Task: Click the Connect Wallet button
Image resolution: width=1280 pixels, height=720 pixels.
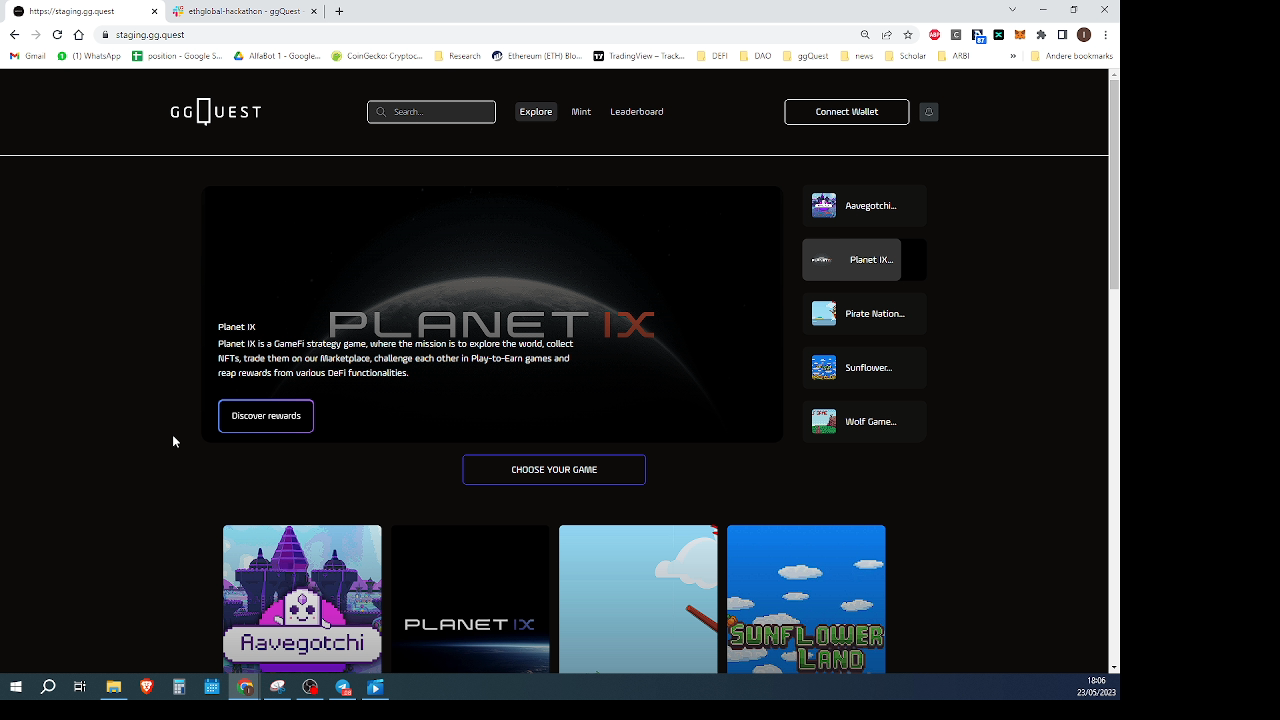Action: click(x=847, y=112)
